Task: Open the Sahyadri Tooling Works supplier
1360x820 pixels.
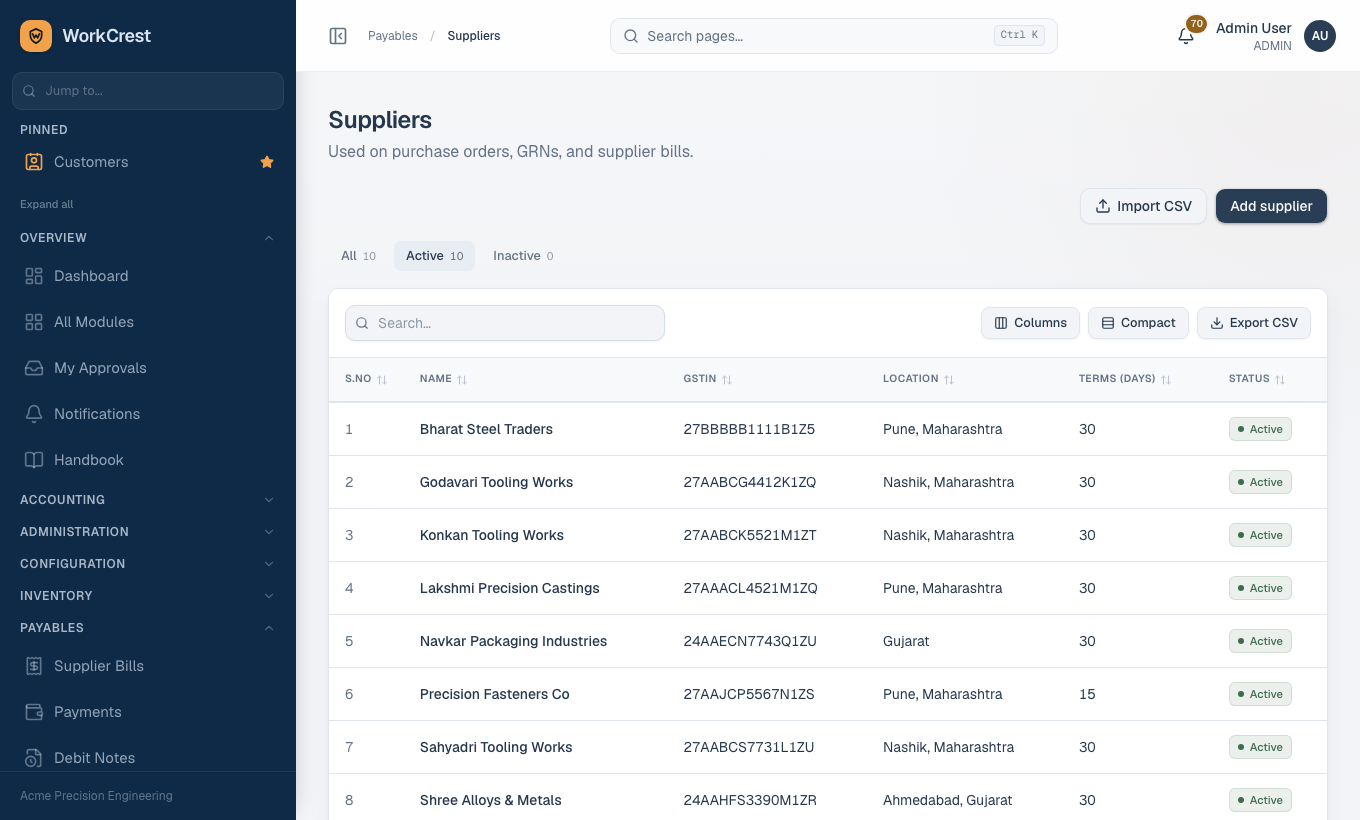Action: (496, 747)
